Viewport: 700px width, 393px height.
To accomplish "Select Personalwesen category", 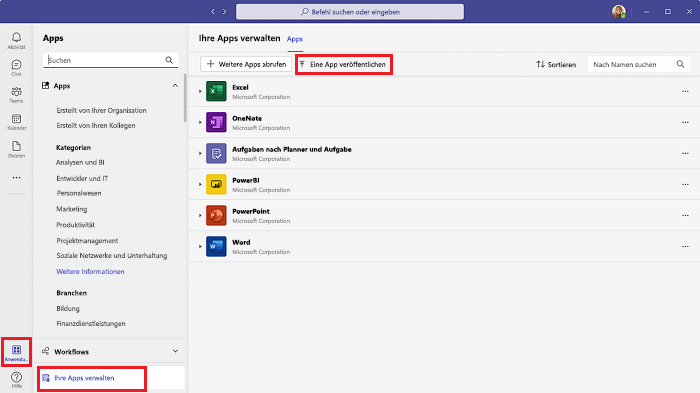I will point(79,193).
